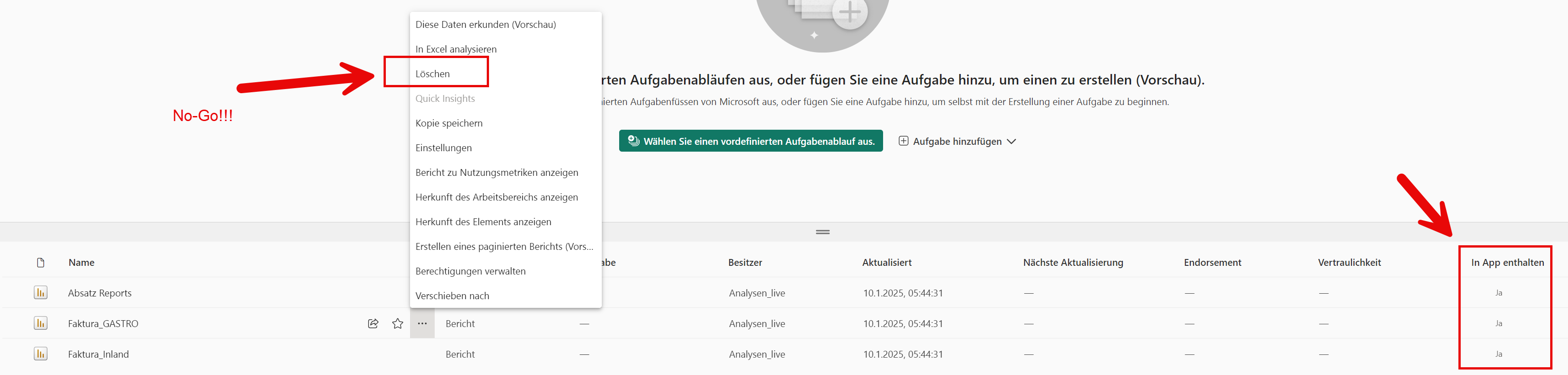Click the share icon for Faktura_GASTRO
Screen dimensions: 1568x375
[x=373, y=323]
